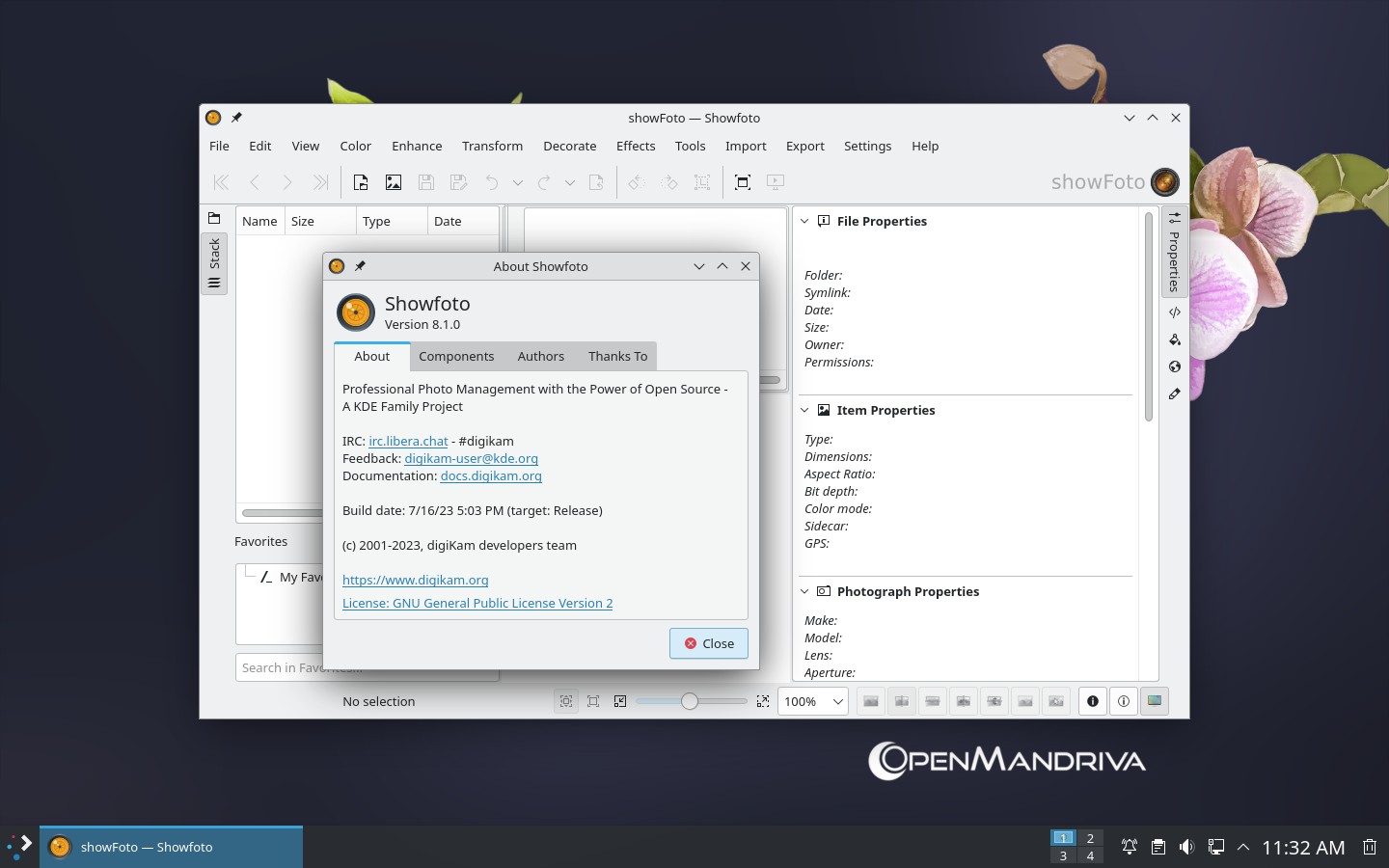Start the slideshow from the toolbar icon
The width and height of the screenshot is (1389, 868).
pos(776,182)
